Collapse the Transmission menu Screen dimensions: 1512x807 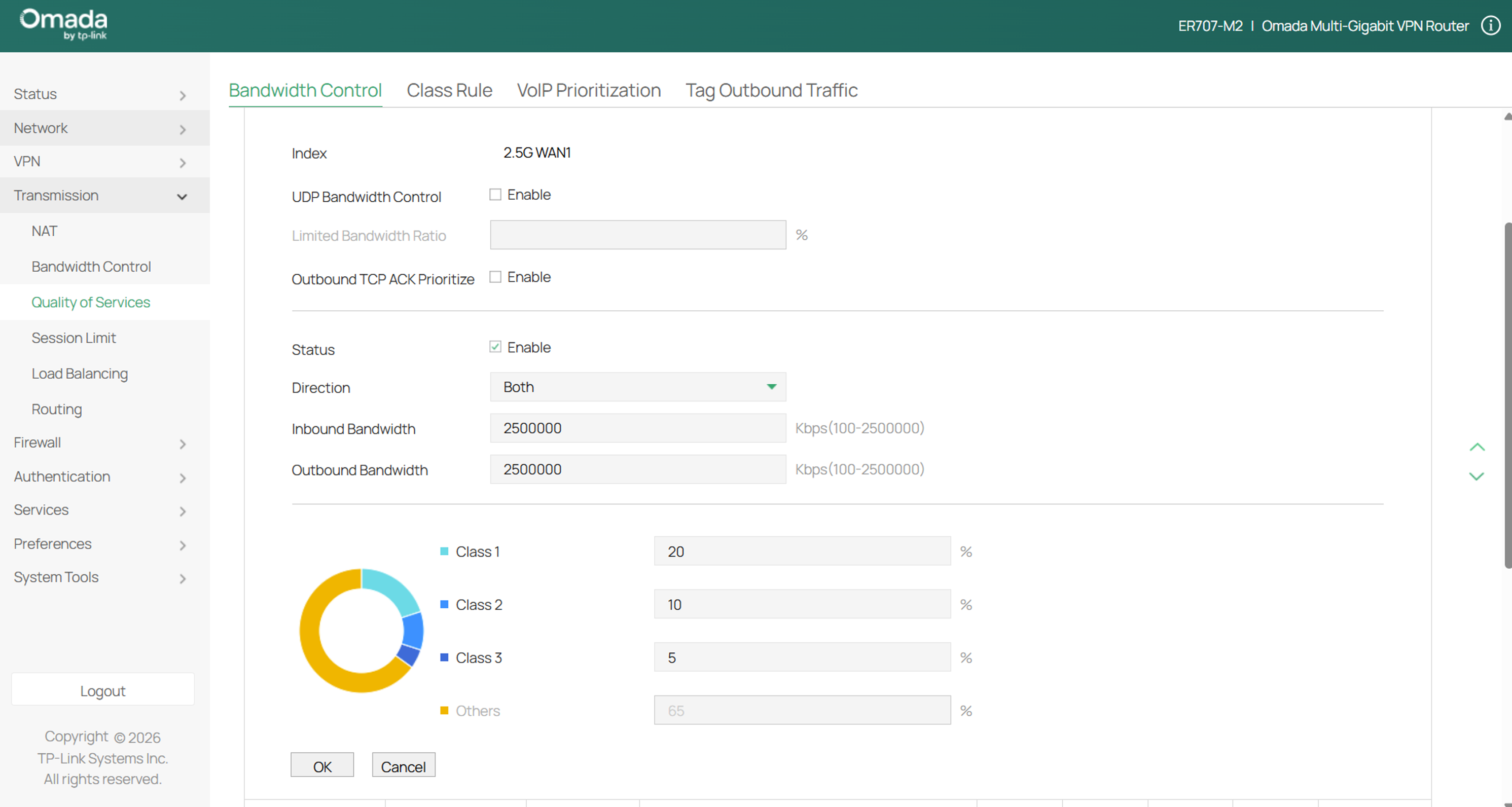[x=104, y=196]
